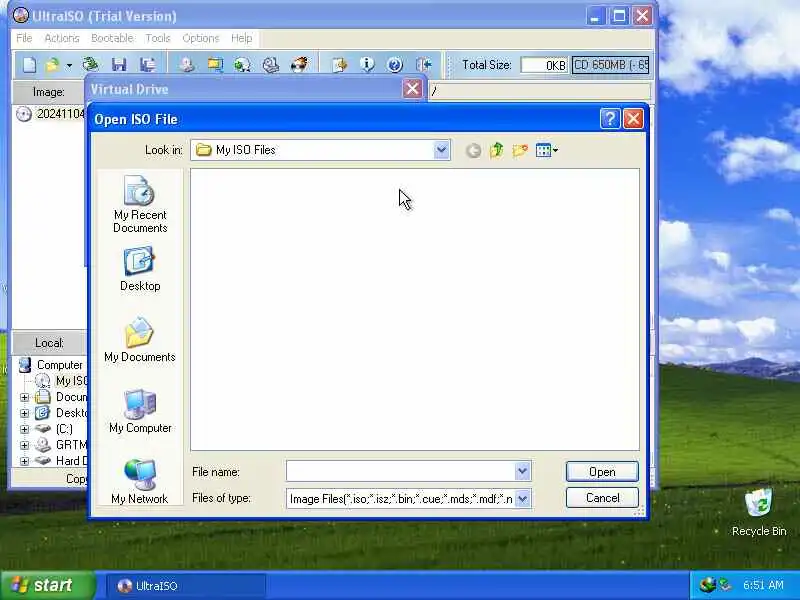The width and height of the screenshot is (800, 600).
Task: Open the dropdown arrow next to Open icon
Action: click(69, 65)
